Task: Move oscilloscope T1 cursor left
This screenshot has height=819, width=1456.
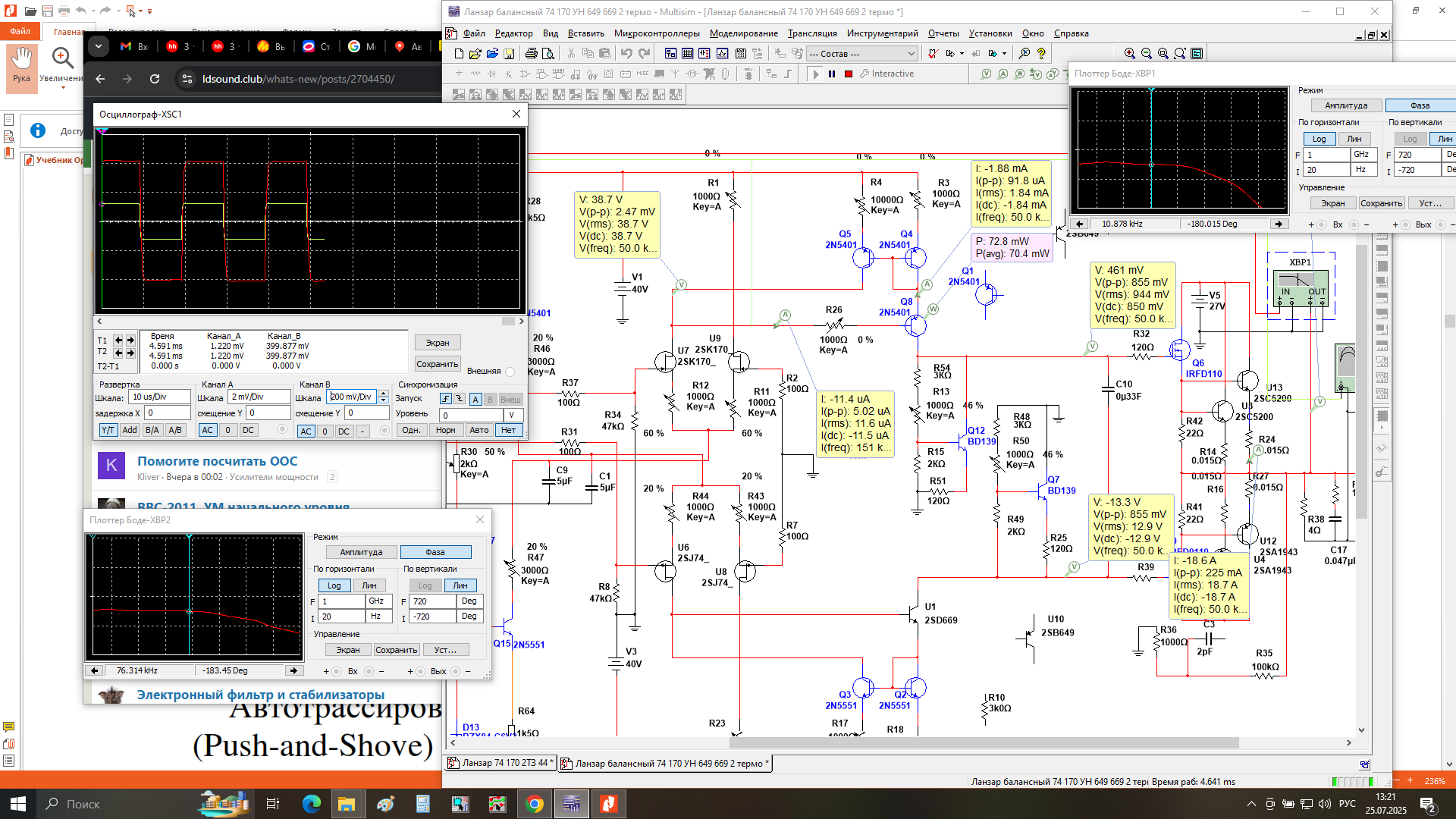Action: [x=118, y=340]
